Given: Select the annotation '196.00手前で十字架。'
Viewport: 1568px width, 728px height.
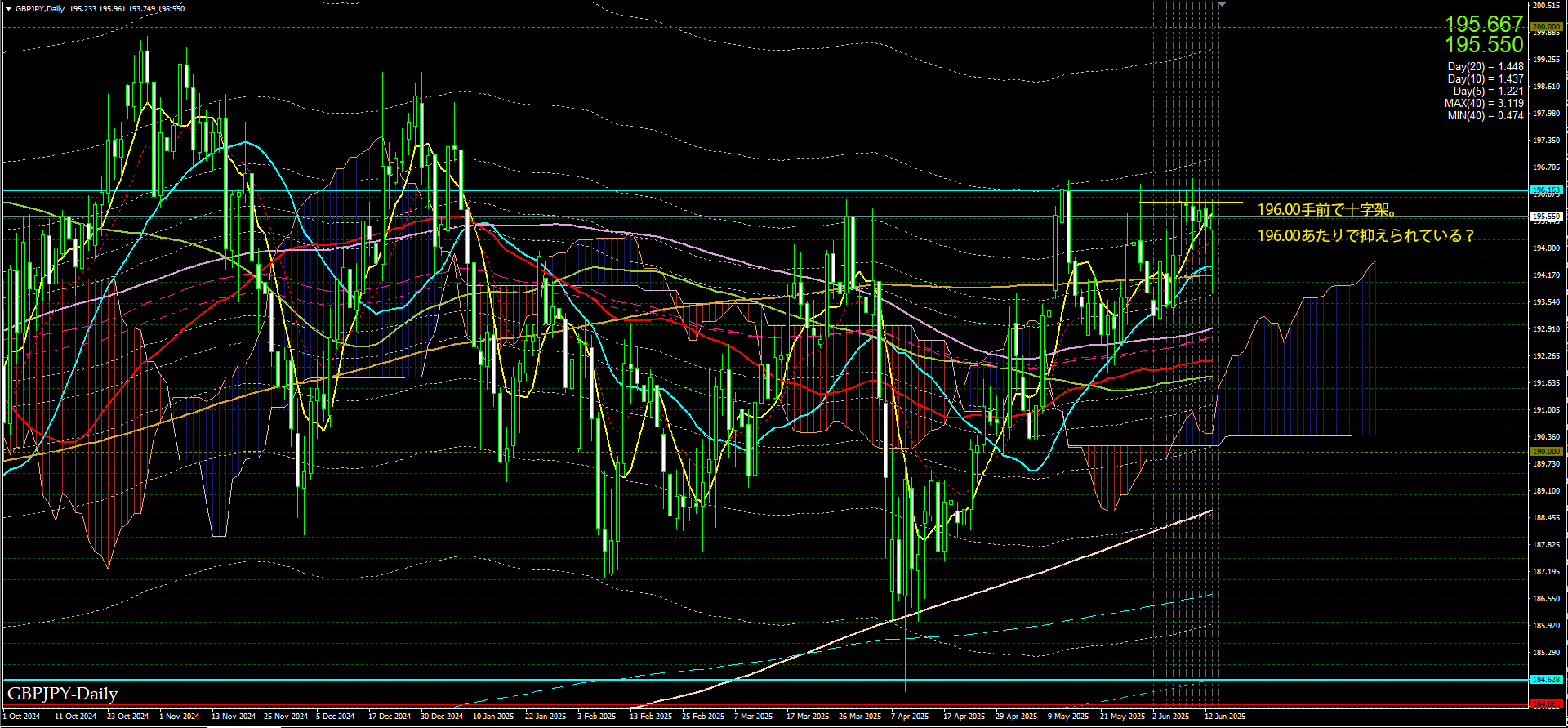Looking at the screenshot, I should 1329,210.
